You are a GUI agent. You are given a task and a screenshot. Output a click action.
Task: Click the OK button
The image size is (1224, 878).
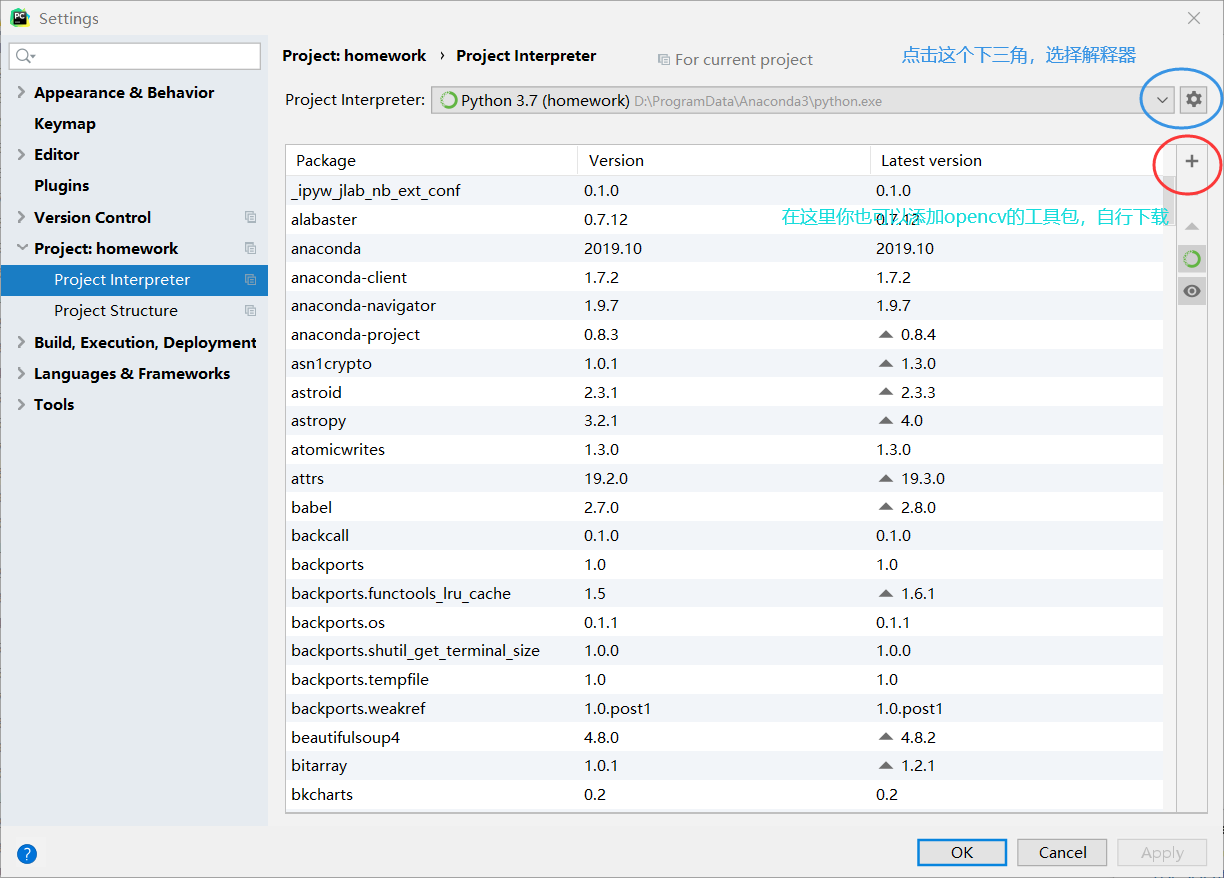tap(962, 852)
